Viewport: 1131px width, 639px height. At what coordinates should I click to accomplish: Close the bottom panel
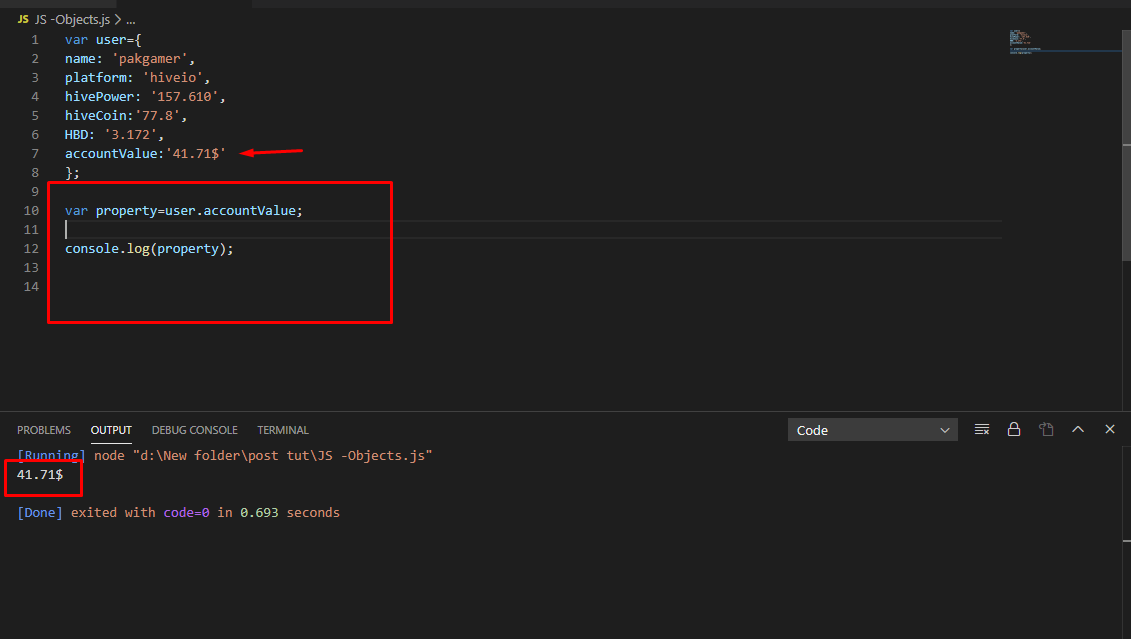pos(1109,429)
